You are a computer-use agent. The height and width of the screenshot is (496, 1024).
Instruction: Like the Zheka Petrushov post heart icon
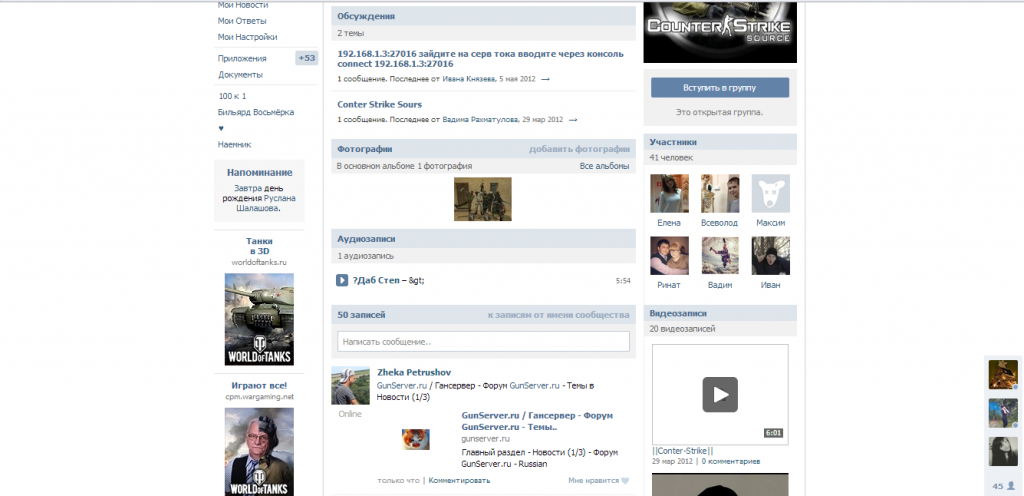[624, 480]
